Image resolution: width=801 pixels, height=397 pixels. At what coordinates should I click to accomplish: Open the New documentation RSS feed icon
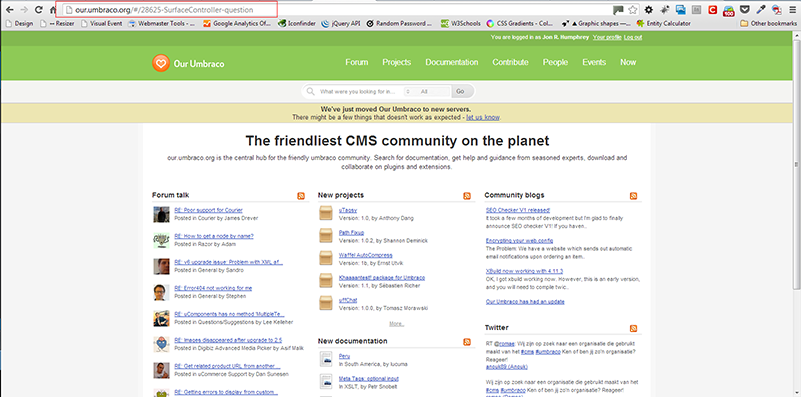(467, 342)
